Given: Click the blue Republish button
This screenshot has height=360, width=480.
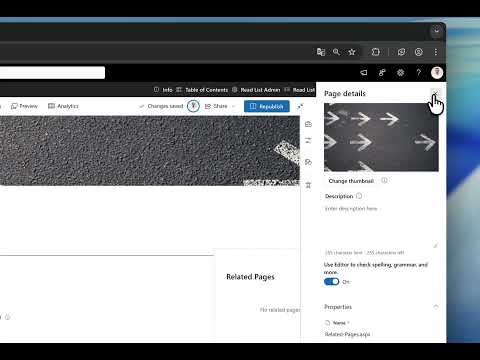Looking at the screenshot, I should click(x=267, y=106).
